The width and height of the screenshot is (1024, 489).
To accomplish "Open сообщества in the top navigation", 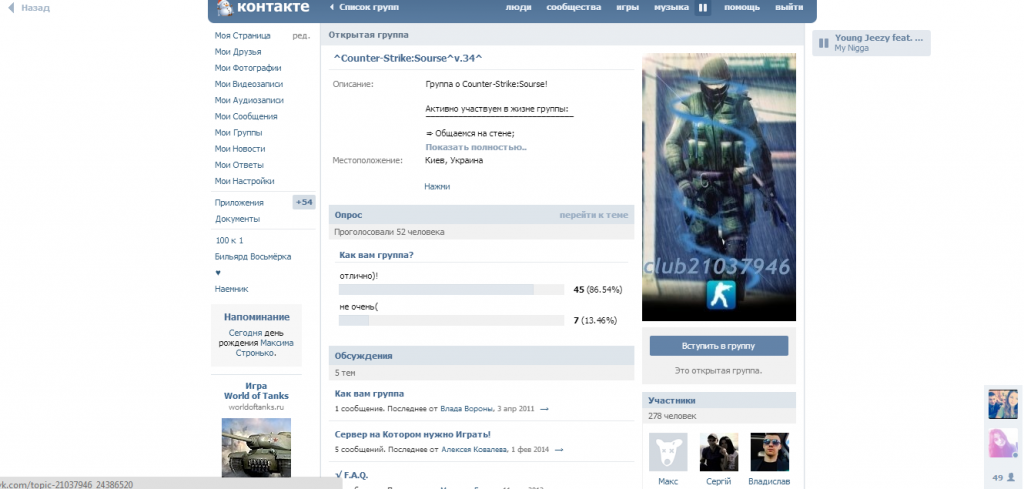I will coord(573,8).
